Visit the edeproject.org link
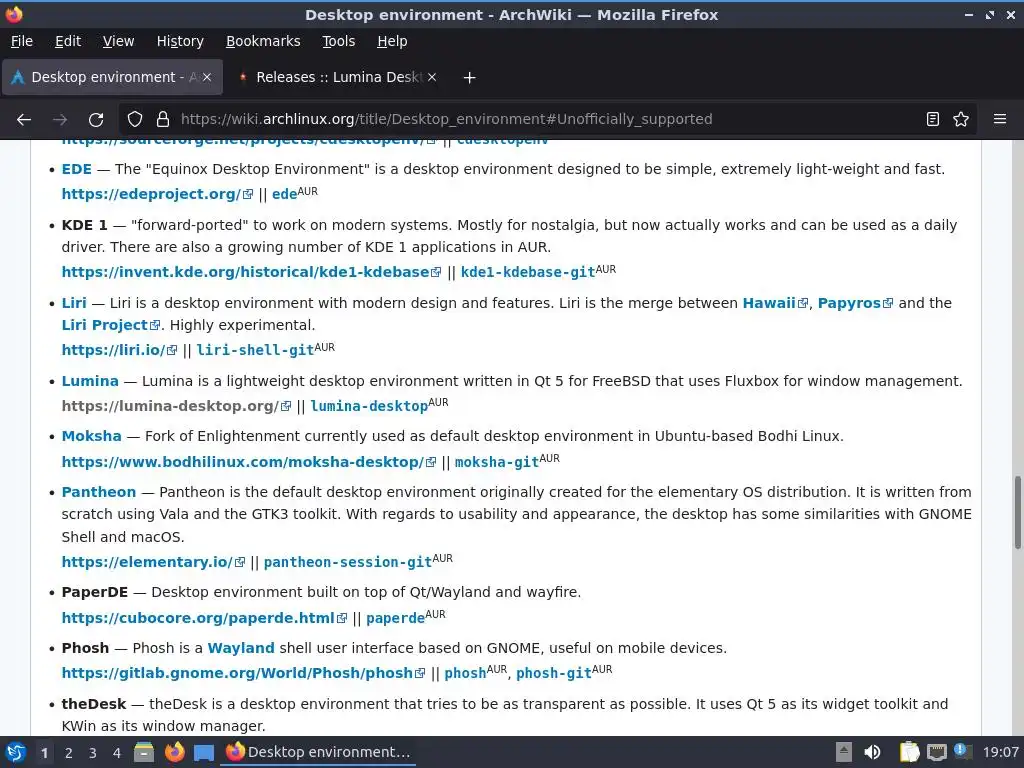 point(157,194)
